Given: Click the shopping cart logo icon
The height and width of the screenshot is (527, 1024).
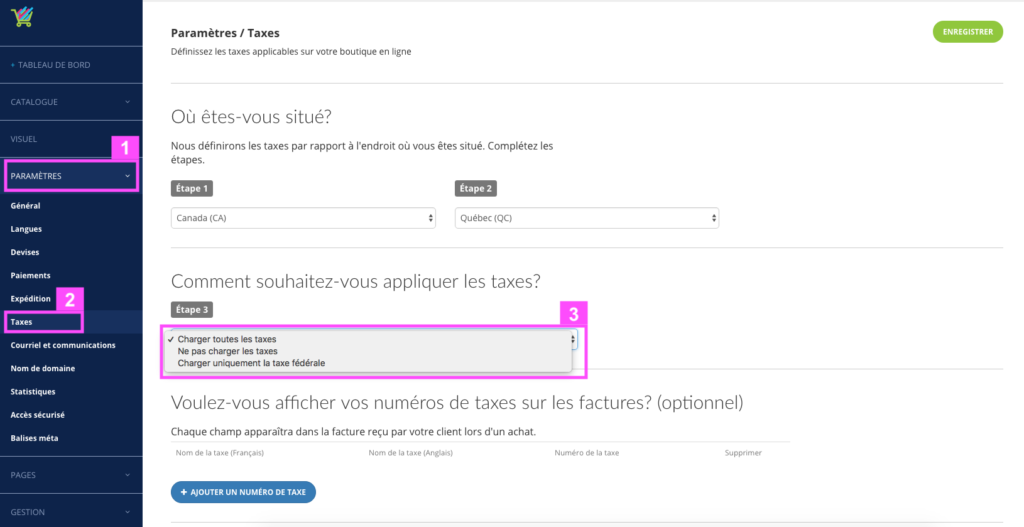Looking at the screenshot, I should point(21,16).
